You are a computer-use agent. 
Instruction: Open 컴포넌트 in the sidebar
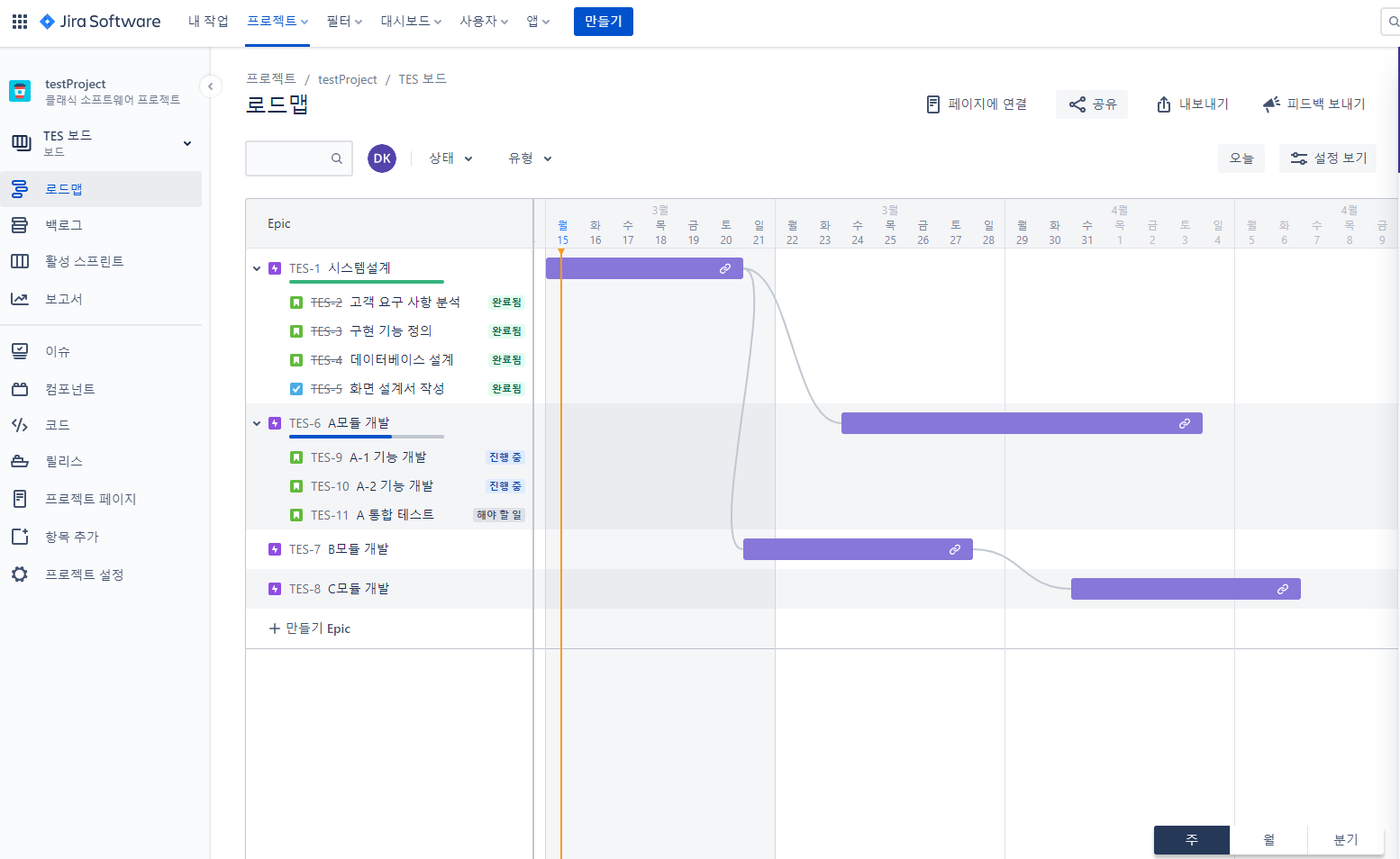(101, 389)
